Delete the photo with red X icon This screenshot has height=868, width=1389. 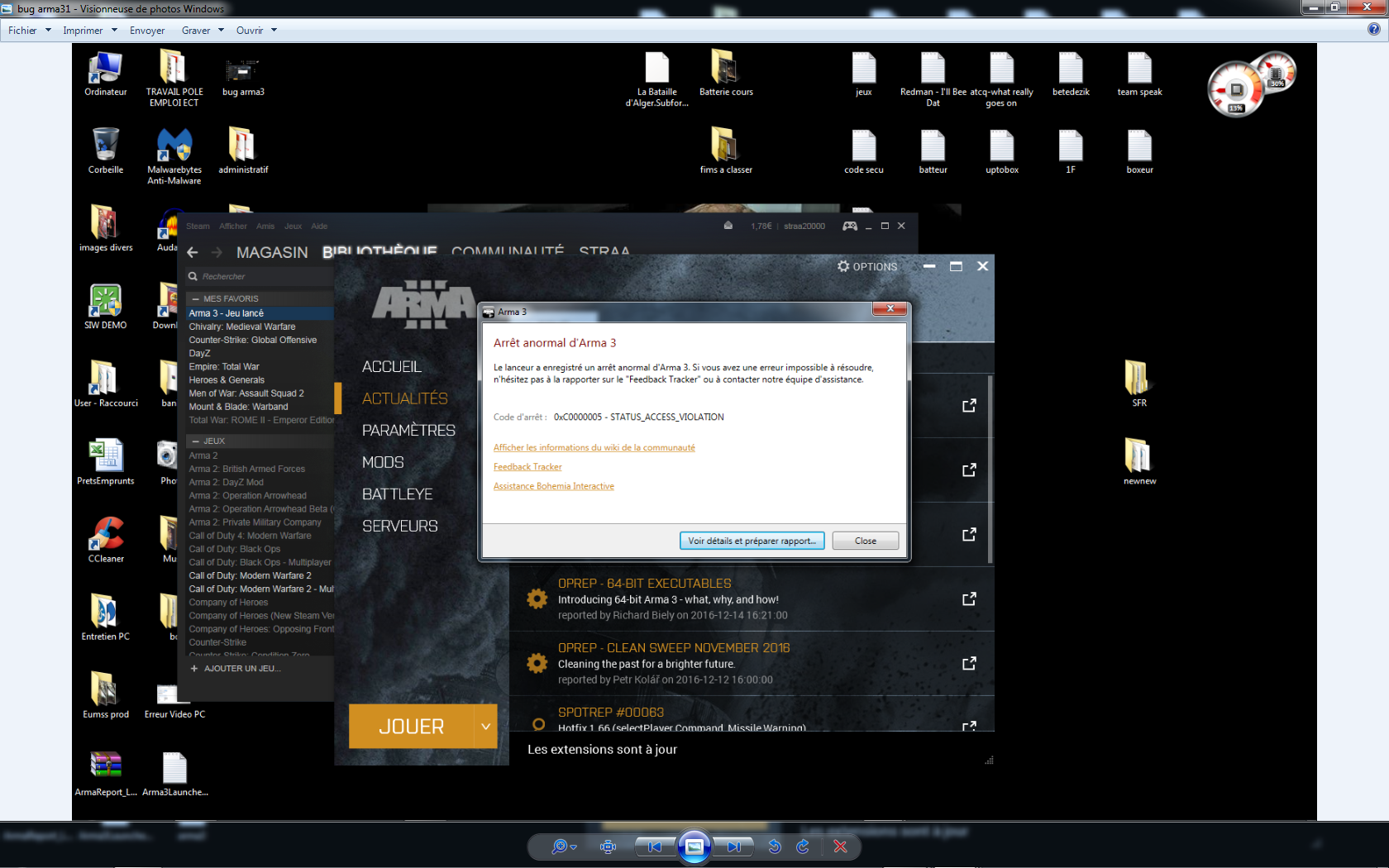[840, 847]
